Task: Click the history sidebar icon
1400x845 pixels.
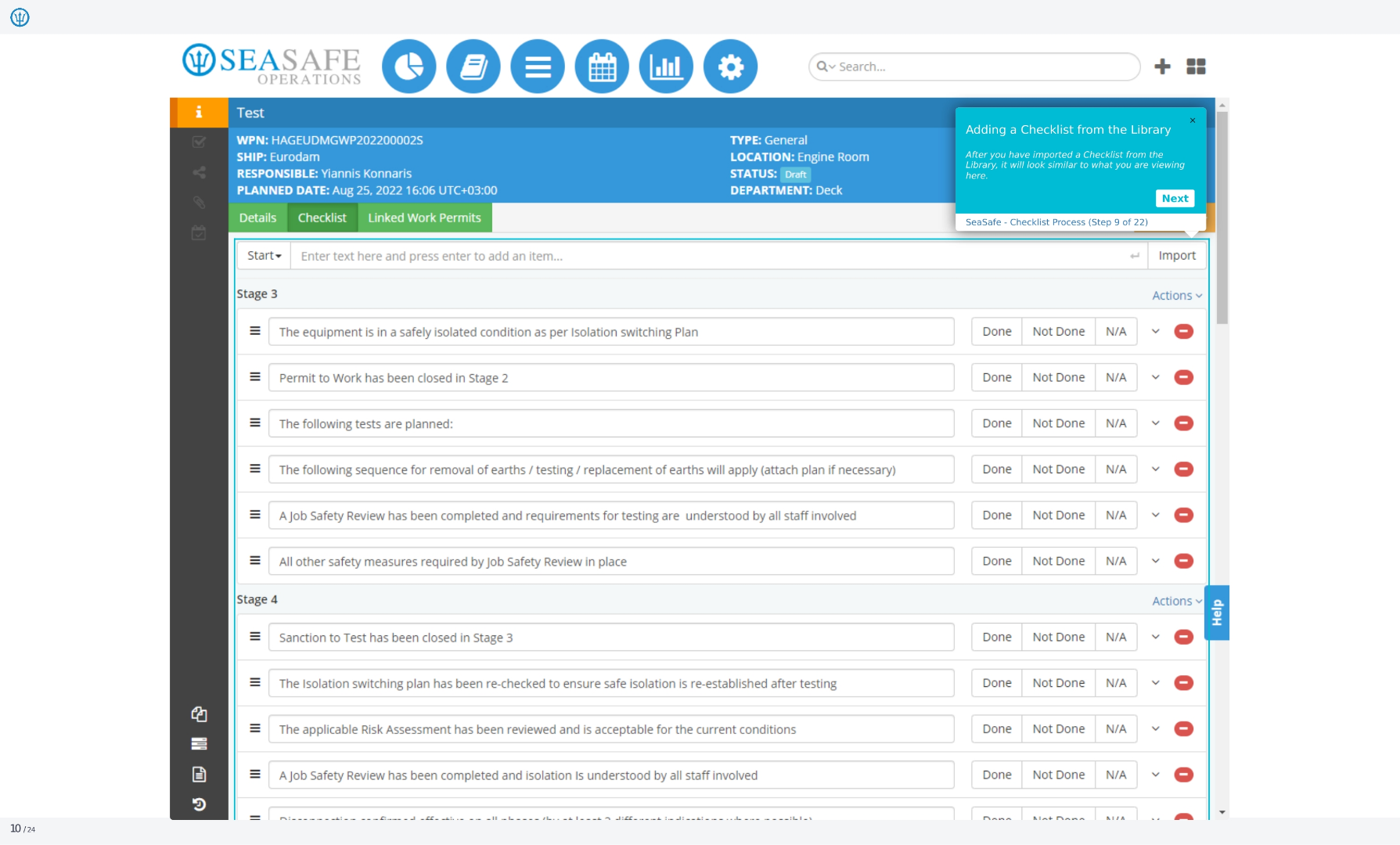Action: click(199, 804)
